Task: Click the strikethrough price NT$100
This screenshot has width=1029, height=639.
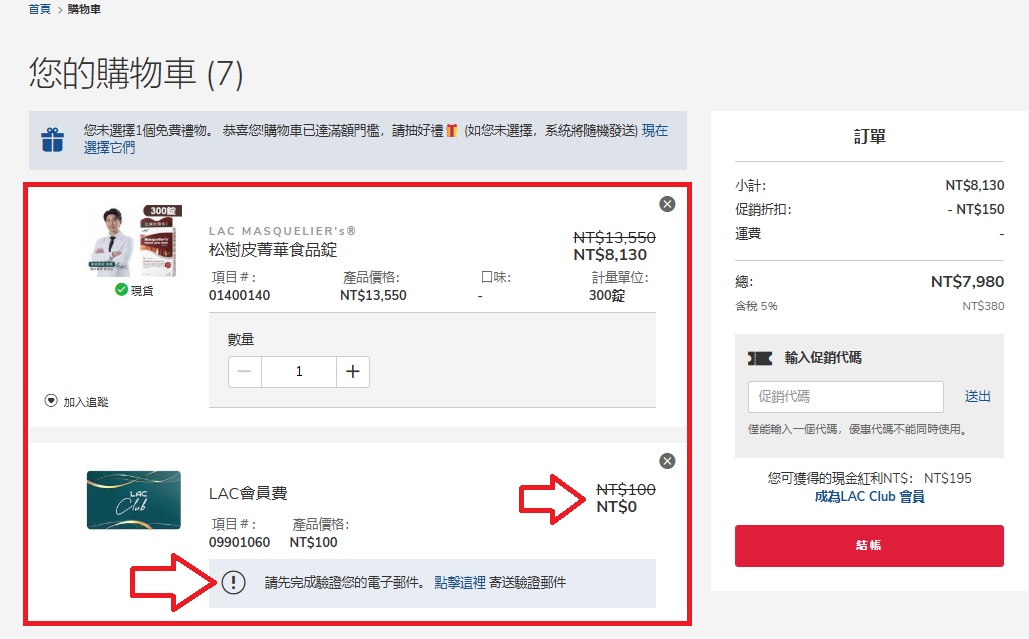Action: (x=626, y=489)
